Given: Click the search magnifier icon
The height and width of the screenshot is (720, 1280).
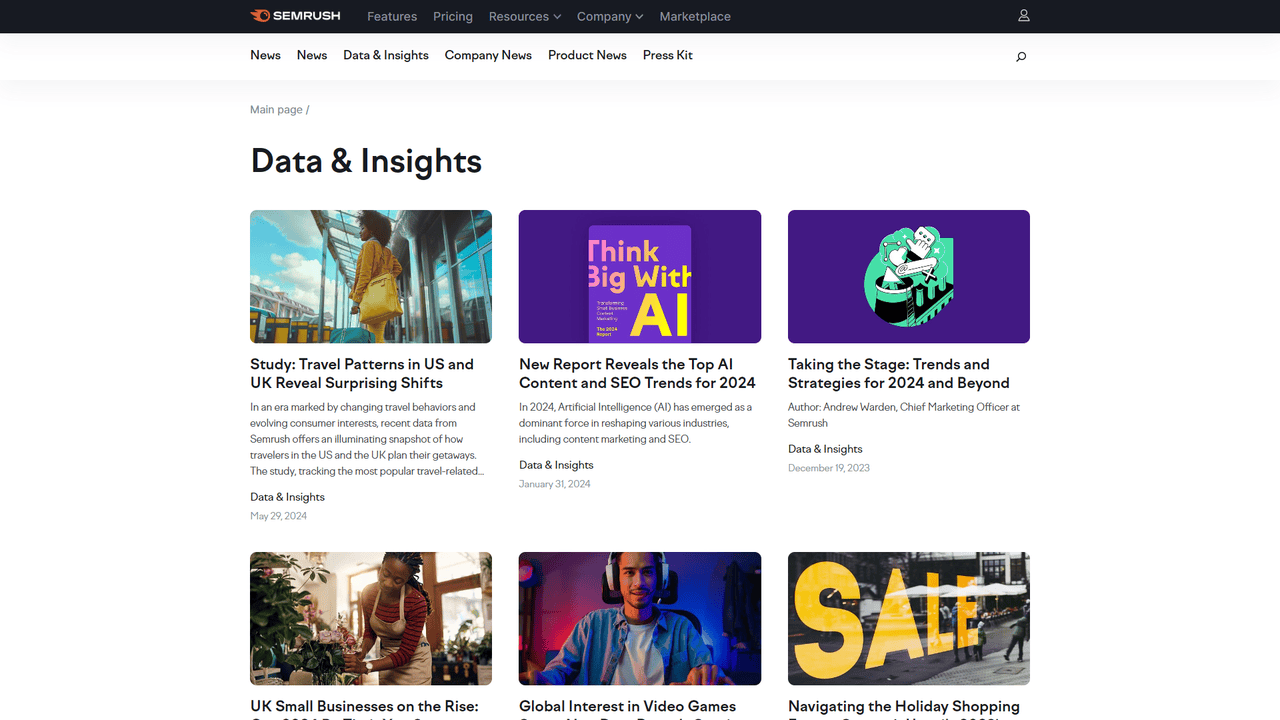Looking at the screenshot, I should 1021,56.
